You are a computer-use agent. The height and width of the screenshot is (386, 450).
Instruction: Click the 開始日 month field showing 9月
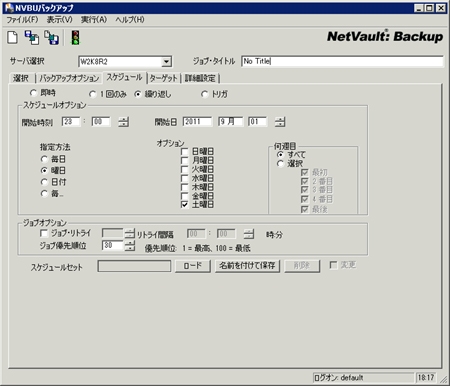[x=230, y=122]
